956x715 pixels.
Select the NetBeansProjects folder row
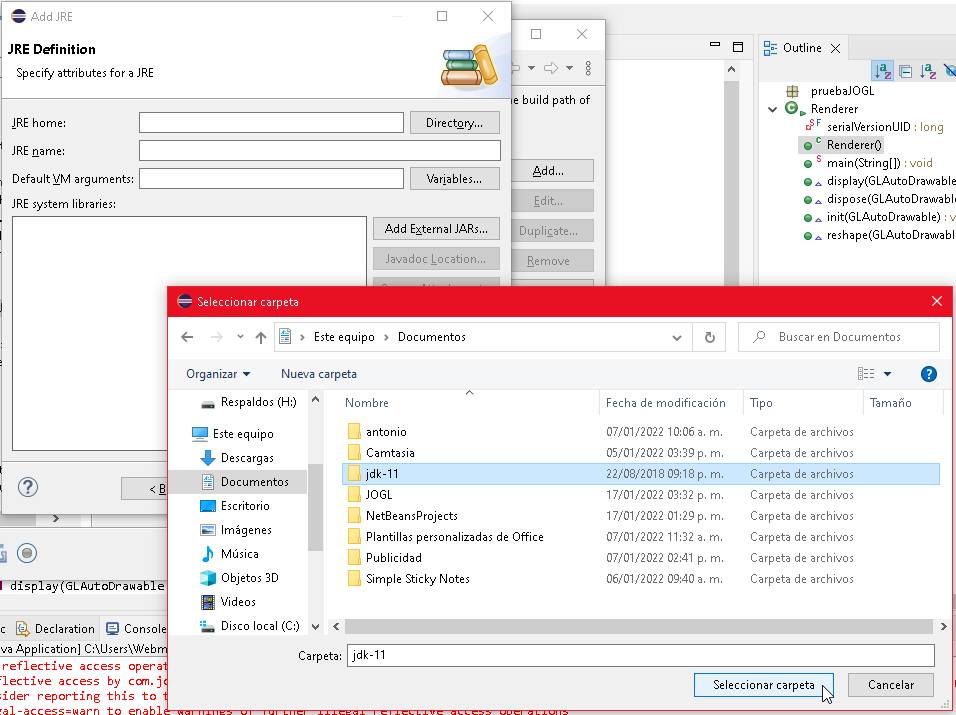pos(640,516)
